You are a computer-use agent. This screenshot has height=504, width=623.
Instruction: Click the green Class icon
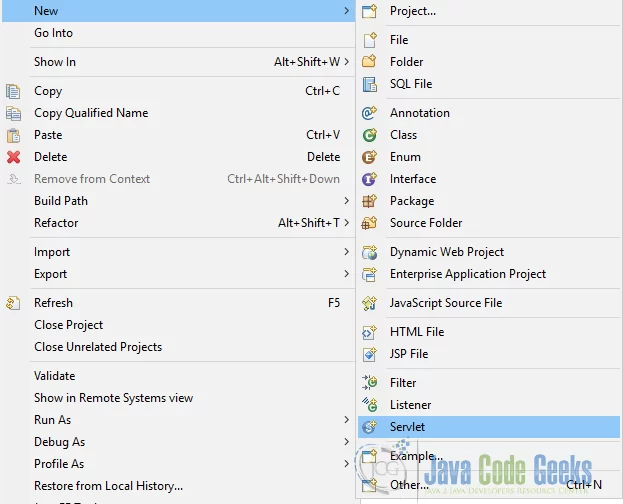tap(369, 135)
